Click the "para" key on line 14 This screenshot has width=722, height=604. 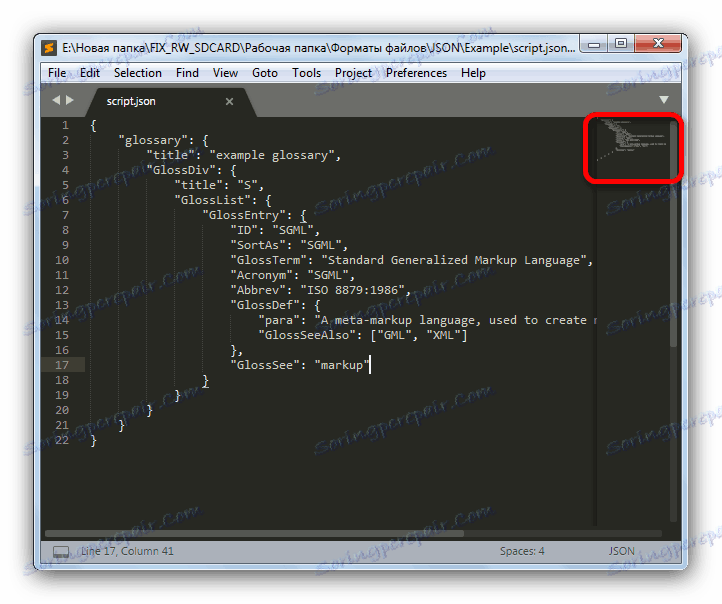279,320
